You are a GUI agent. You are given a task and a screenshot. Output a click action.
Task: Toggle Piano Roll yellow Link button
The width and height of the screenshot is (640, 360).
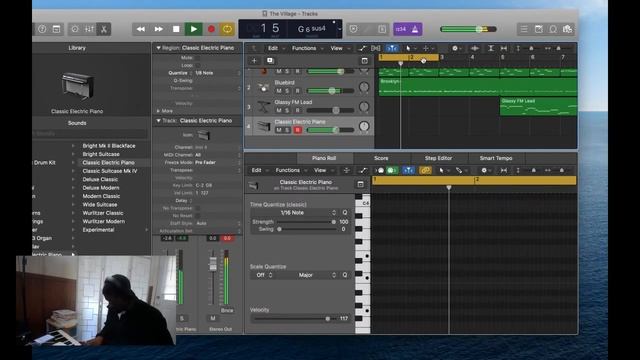point(425,171)
